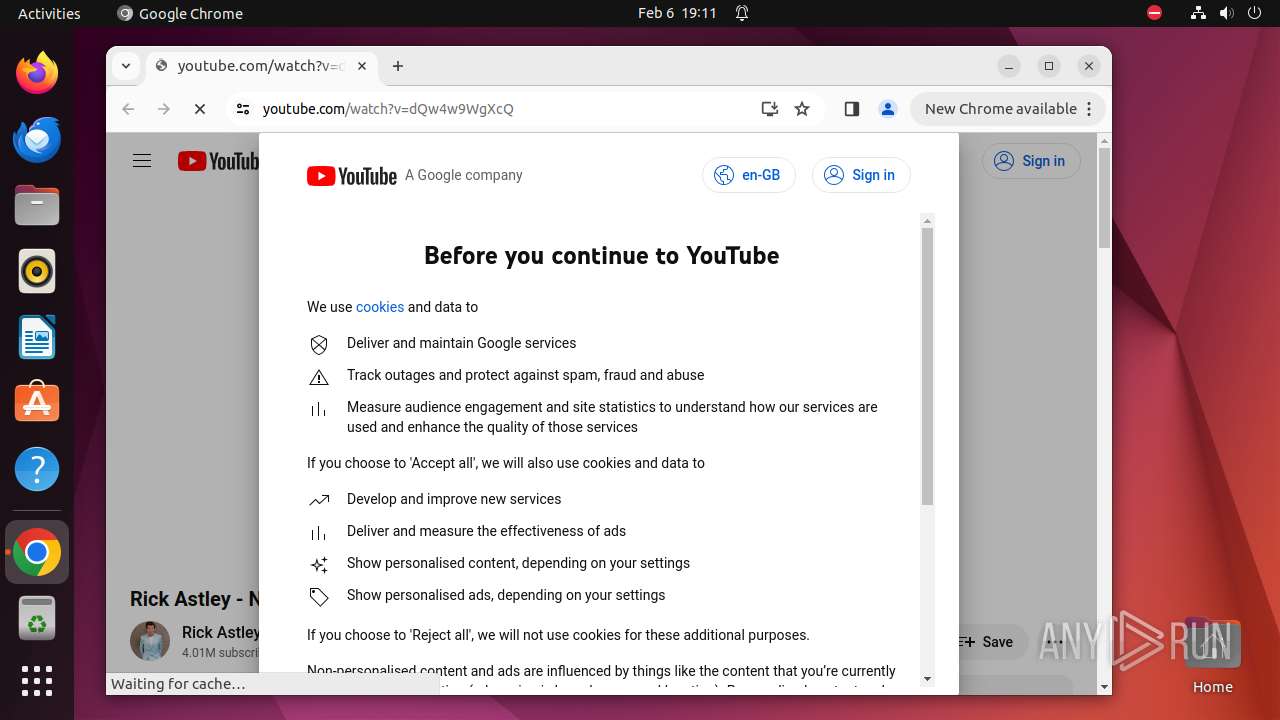This screenshot has width=1280, height=720.
Task: Stop loading the page in Chrome
Action: pos(200,109)
